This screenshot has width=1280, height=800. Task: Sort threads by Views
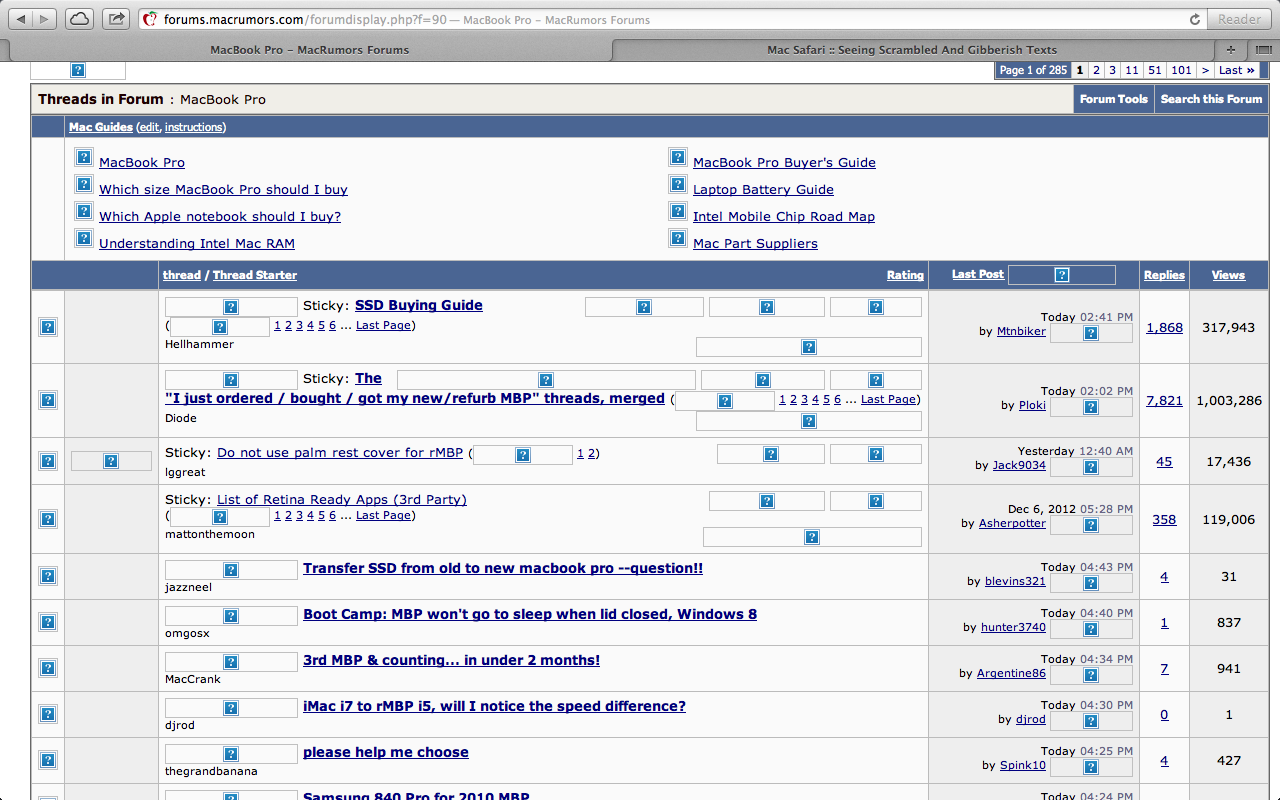coord(1228,275)
